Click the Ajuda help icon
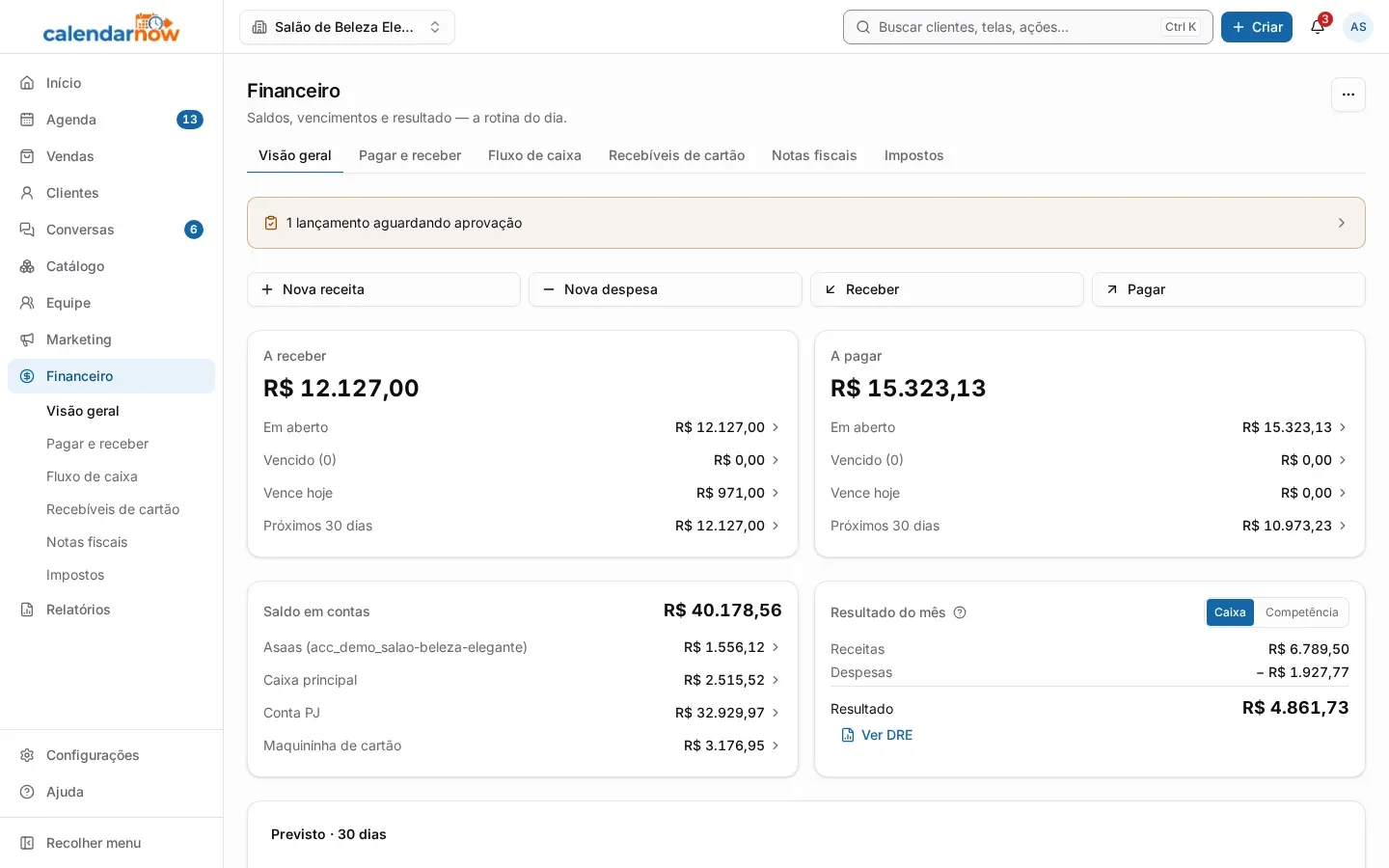This screenshot has width=1389, height=868. pos(27,792)
